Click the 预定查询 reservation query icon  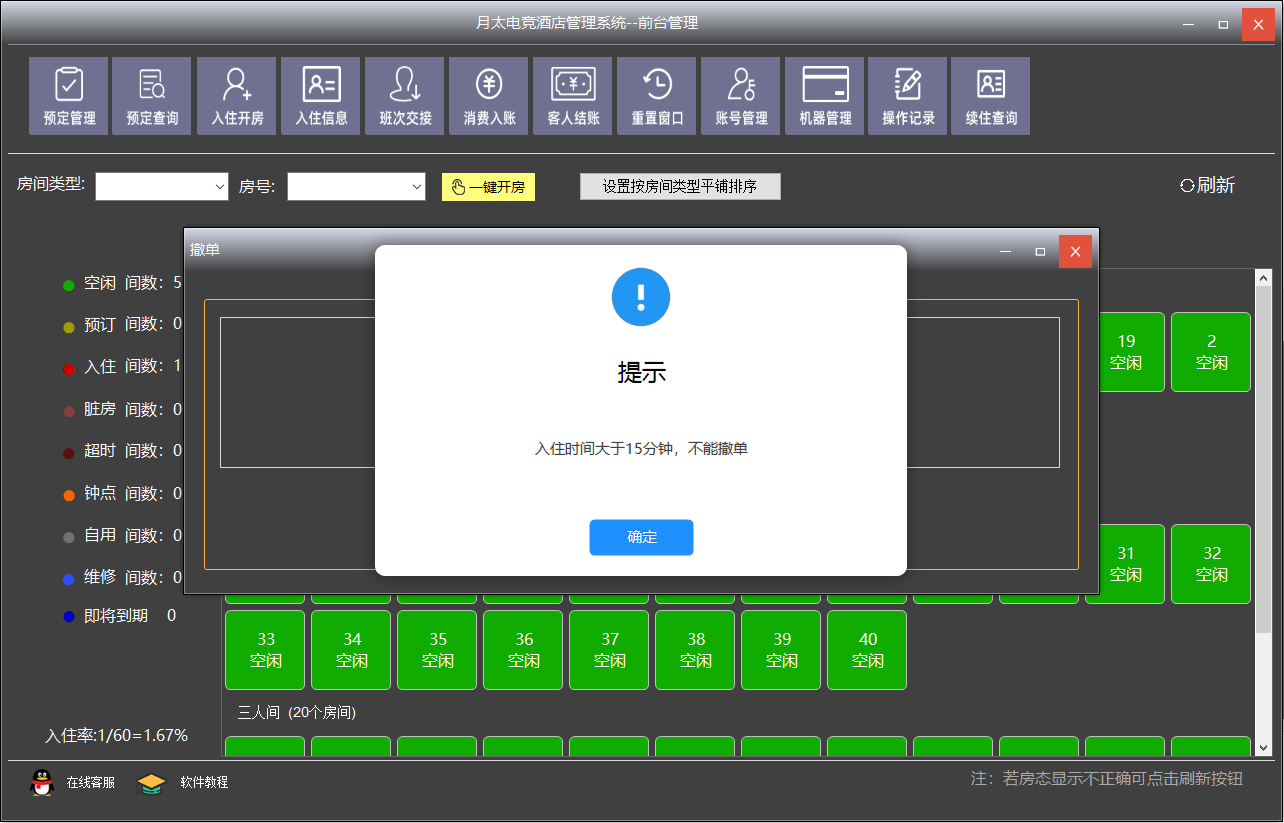pos(152,96)
